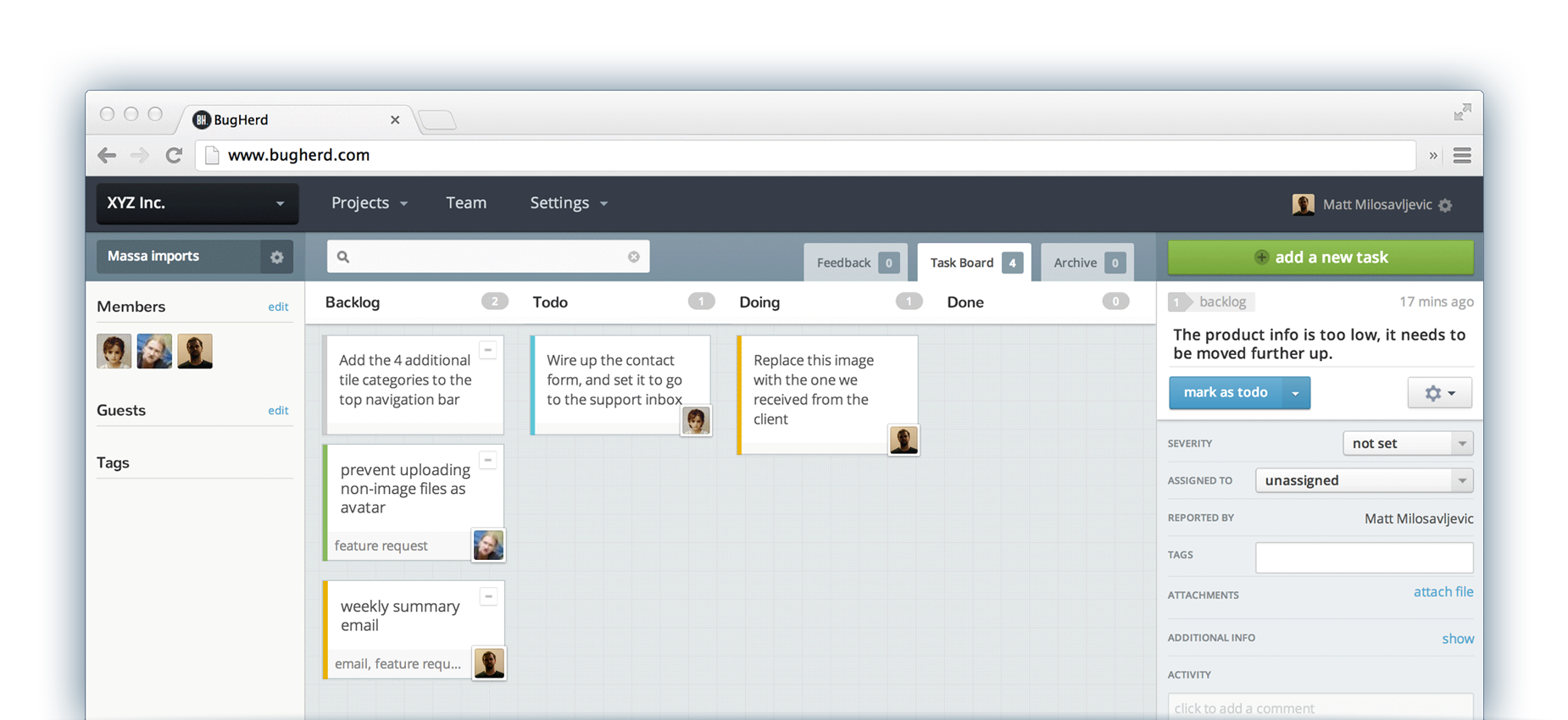Click the Backlog column count badge

click(495, 302)
